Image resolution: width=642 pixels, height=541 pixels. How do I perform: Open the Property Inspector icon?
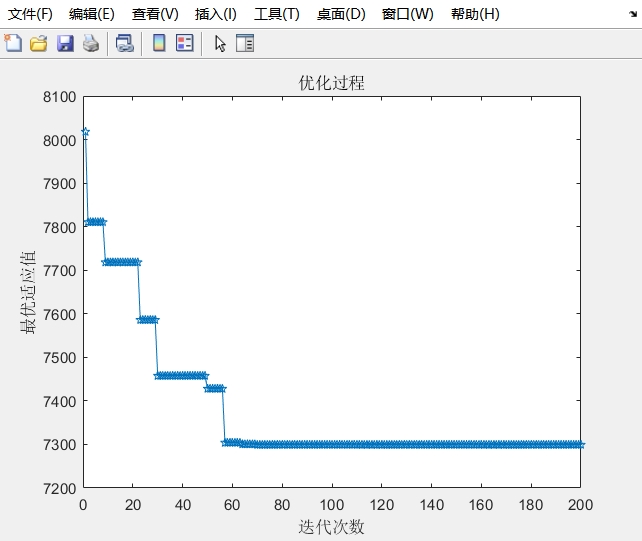tap(245, 43)
